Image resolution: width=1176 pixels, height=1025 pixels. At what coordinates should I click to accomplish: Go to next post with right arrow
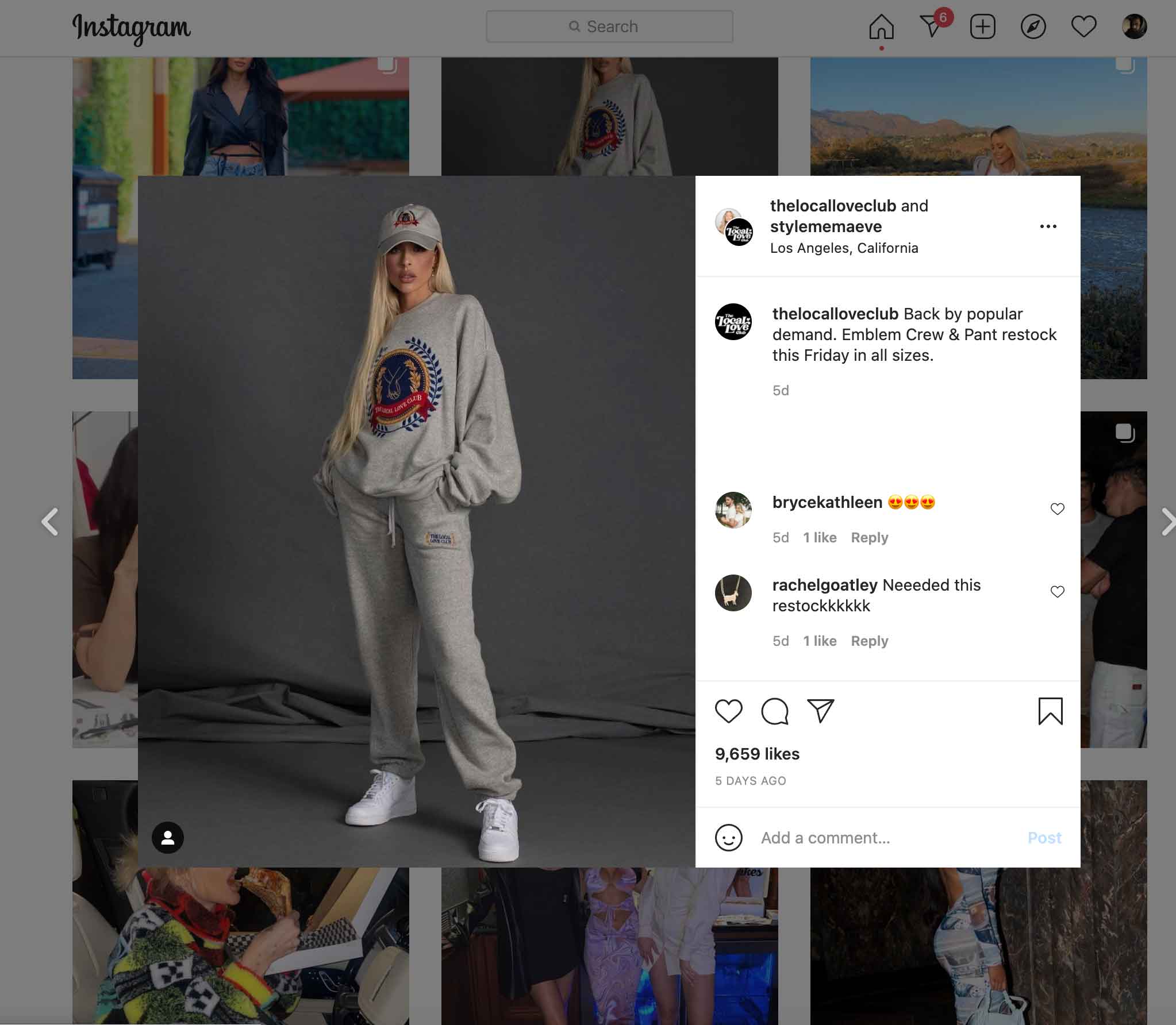pyautogui.click(x=1168, y=522)
